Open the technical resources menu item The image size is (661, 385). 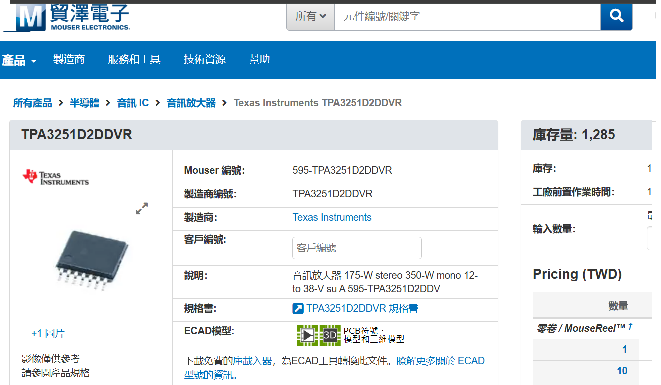204,59
